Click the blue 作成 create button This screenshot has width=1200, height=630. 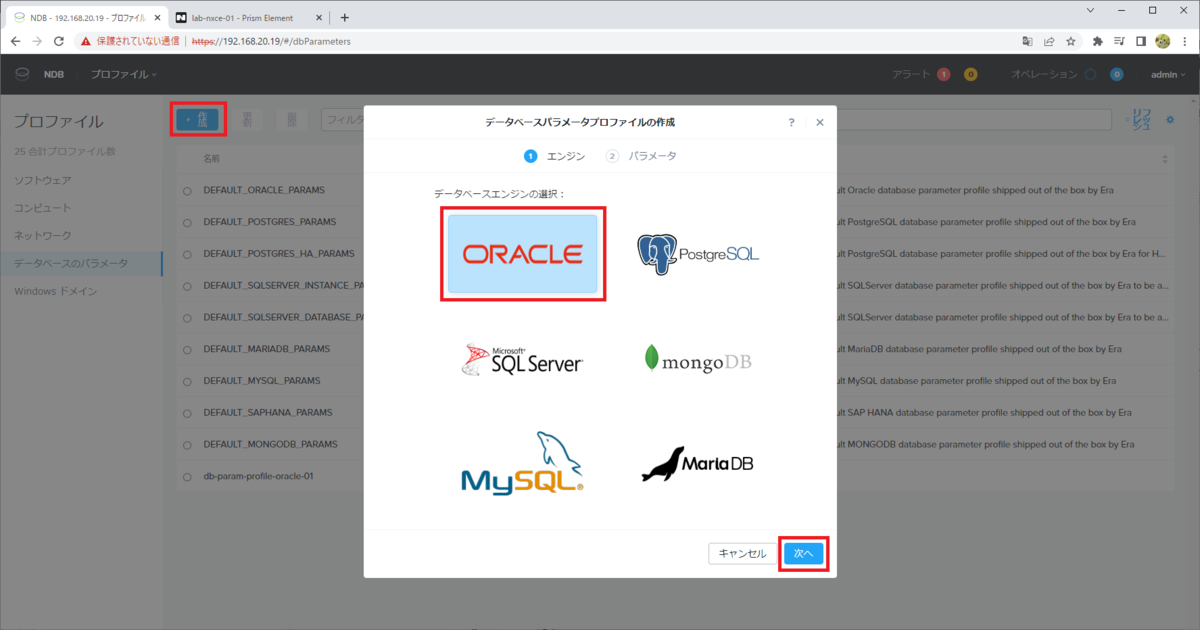click(x=198, y=119)
